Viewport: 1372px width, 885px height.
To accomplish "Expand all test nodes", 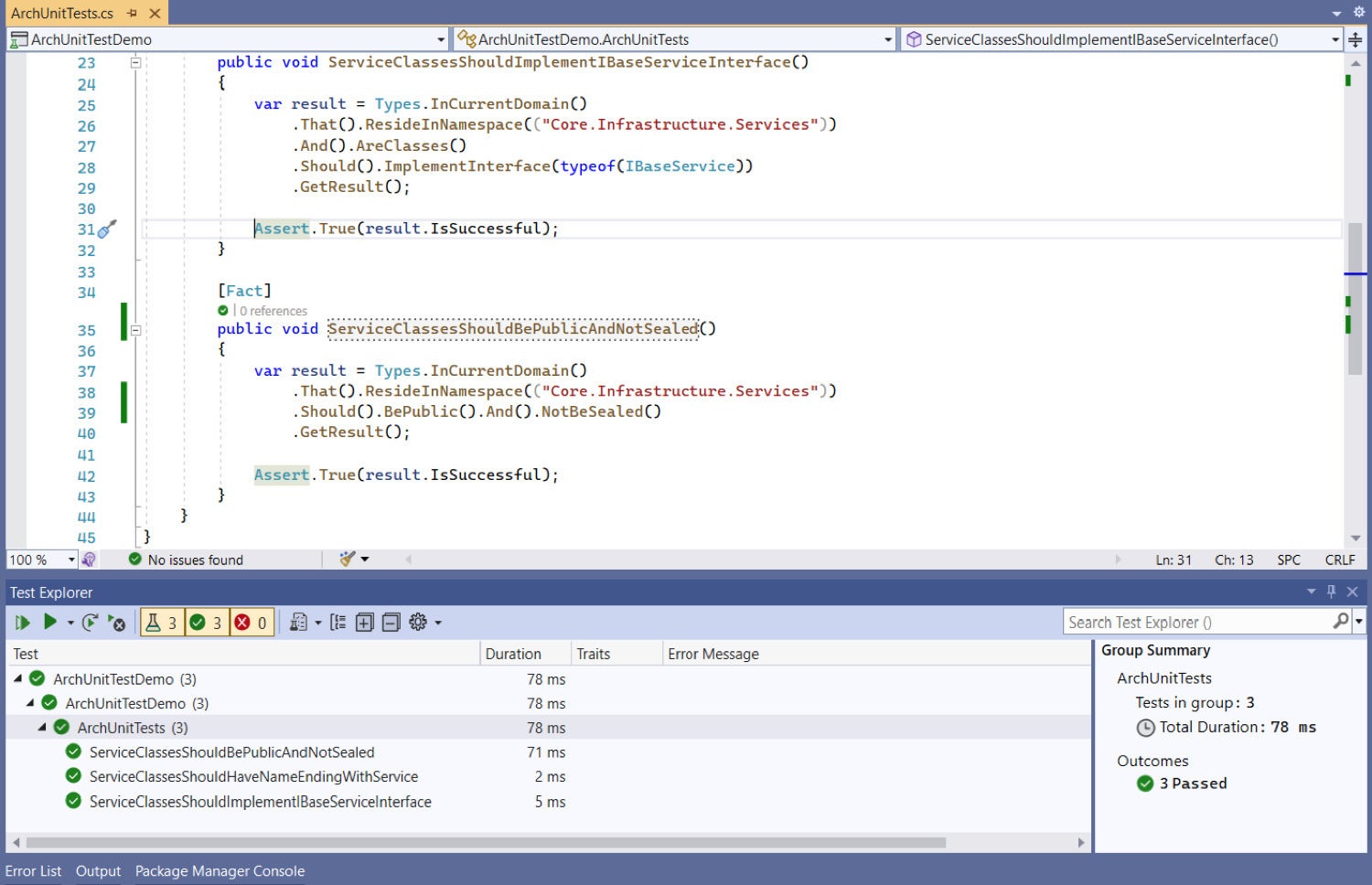I will (x=364, y=623).
